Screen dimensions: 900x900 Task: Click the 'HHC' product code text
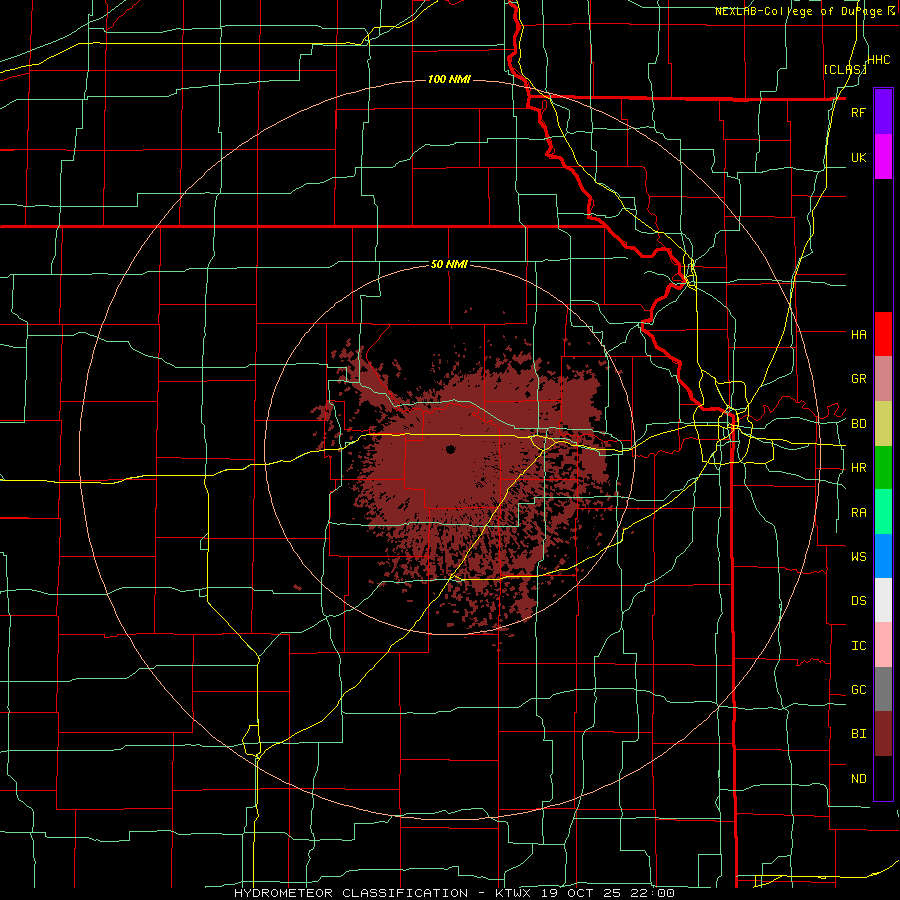[879, 60]
